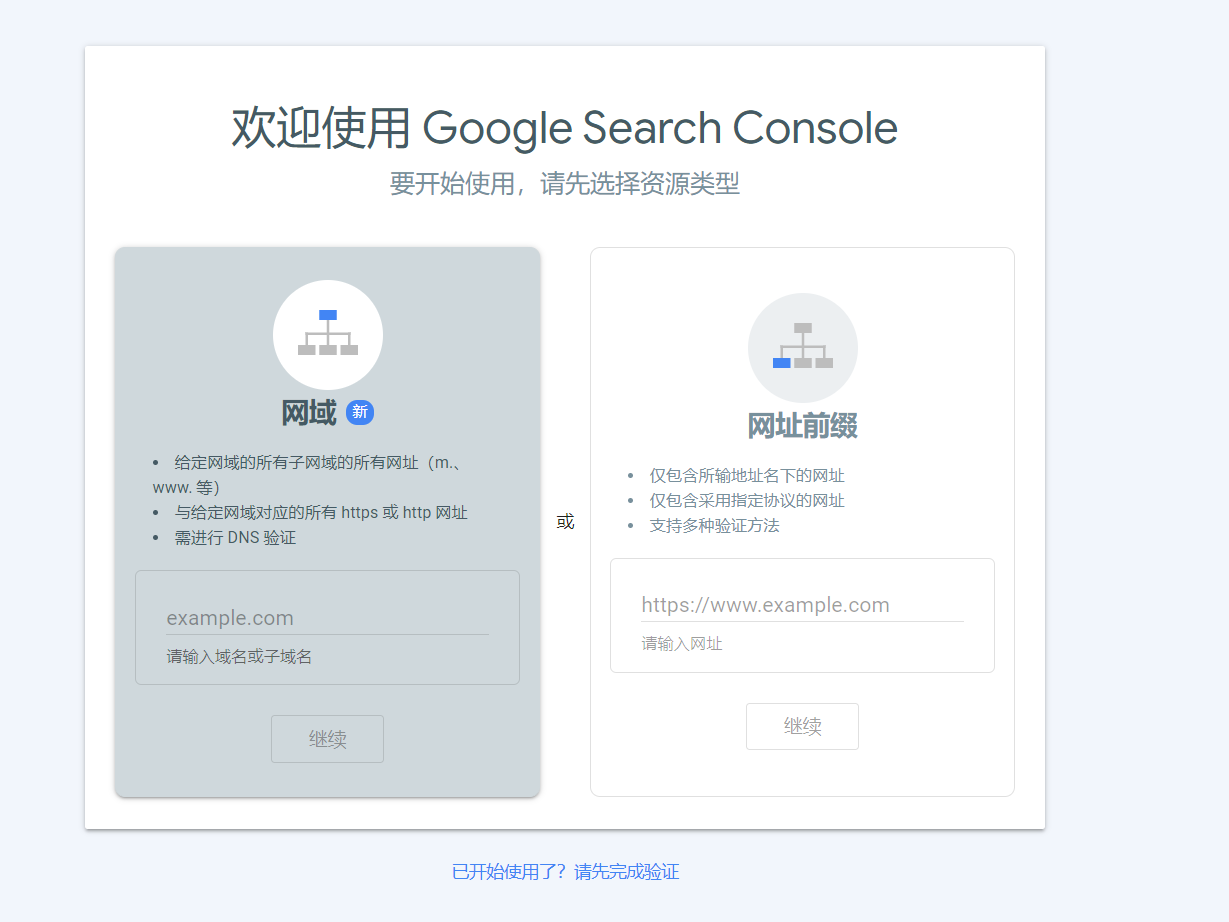Click the 欢迎使用 Google Search Console title
The width and height of the screenshot is (1229, 922).
coord(565,128)
